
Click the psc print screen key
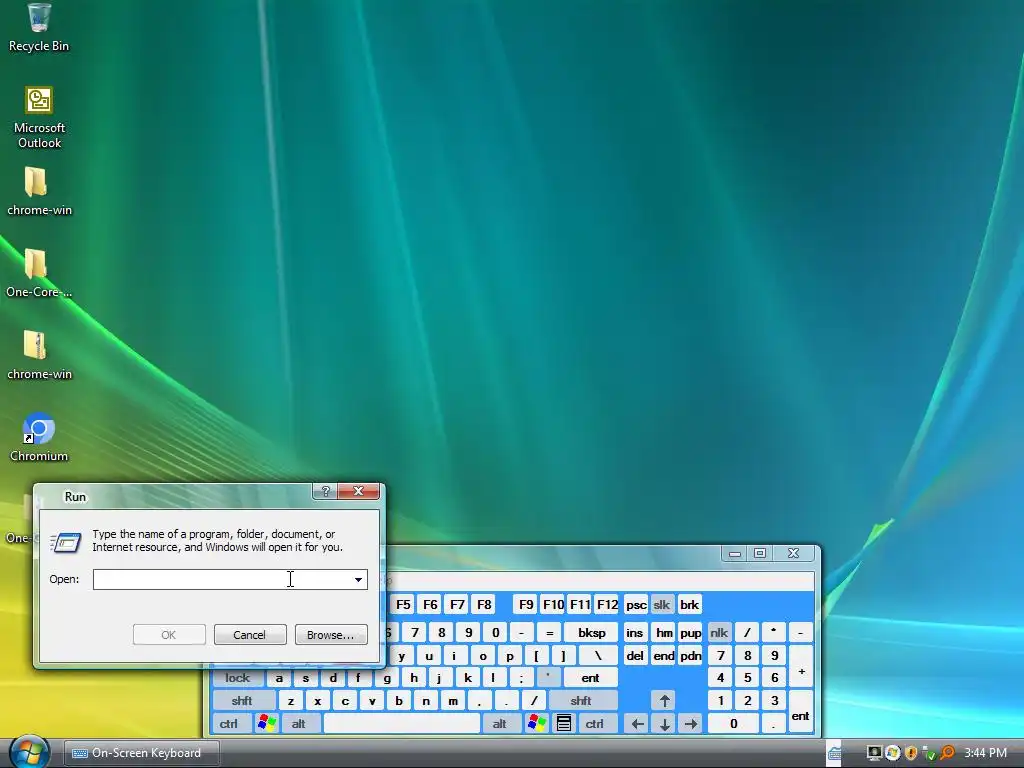[x=636, y=605]
